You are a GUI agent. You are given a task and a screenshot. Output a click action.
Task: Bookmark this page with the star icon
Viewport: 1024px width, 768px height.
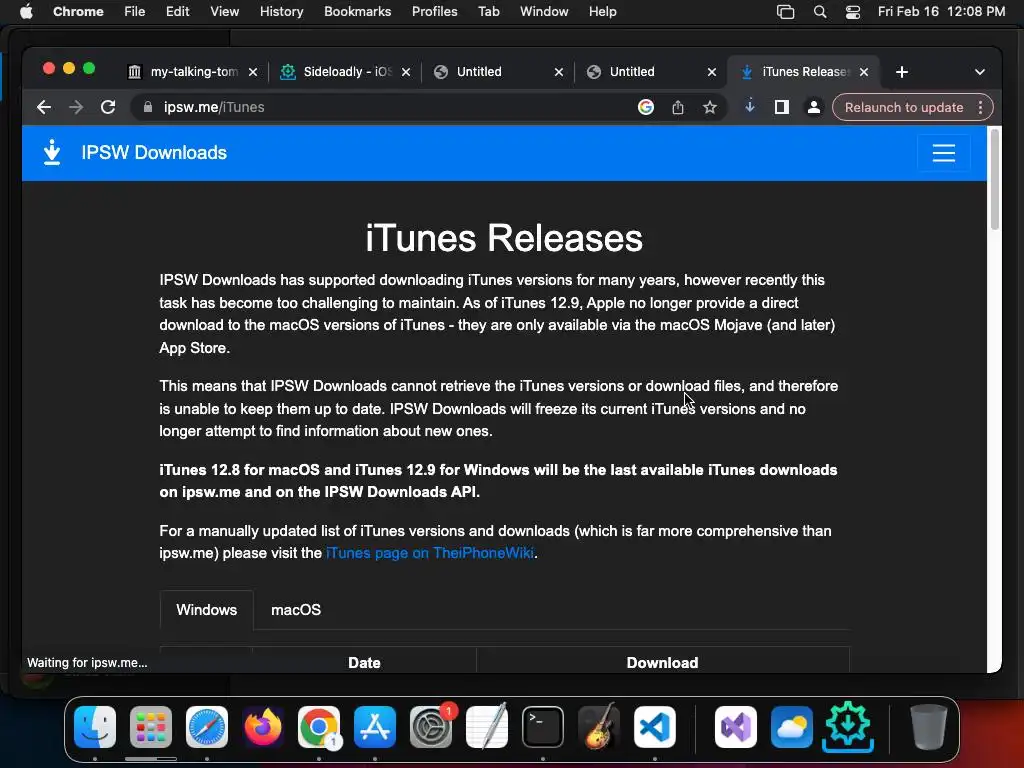pyautogui.click(x=710, y=107)
